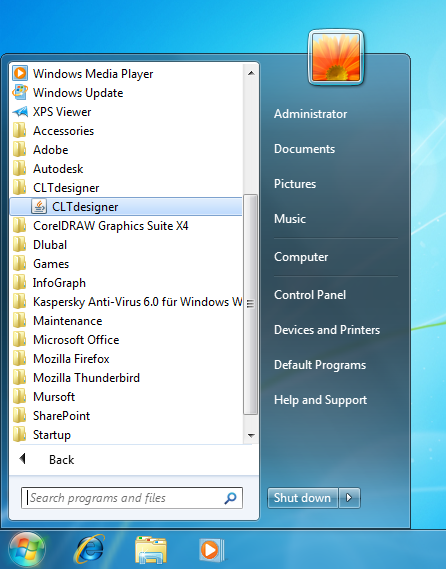446x569 pixels.
Task: Select the Dlubal text label
Action: tap(50, 245)
